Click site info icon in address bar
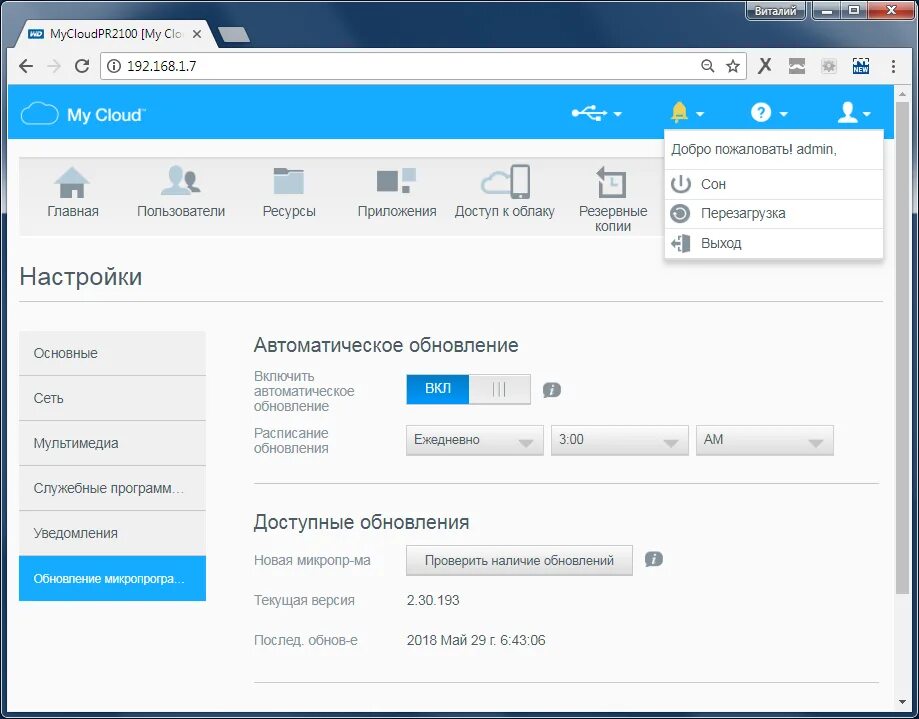This screenshot has width=919, height=719. [x=114, y=66]
